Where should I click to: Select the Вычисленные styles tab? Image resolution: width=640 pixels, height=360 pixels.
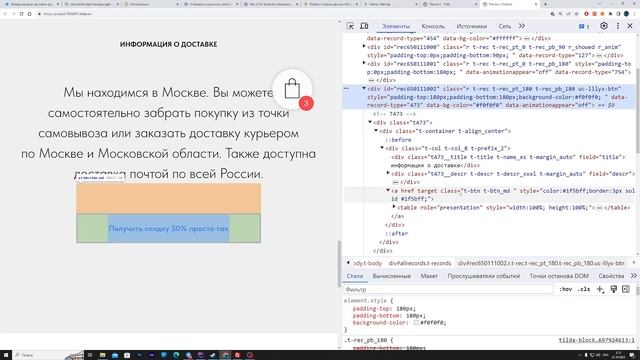(391, 276)
